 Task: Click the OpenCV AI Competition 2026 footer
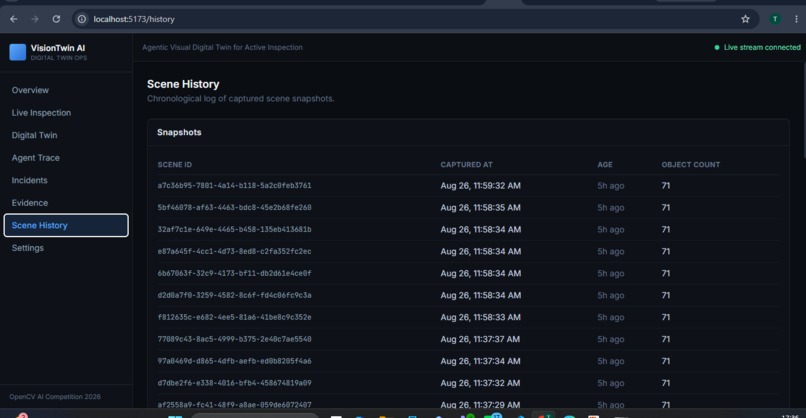pyautogui.click(x=55, y=397)
